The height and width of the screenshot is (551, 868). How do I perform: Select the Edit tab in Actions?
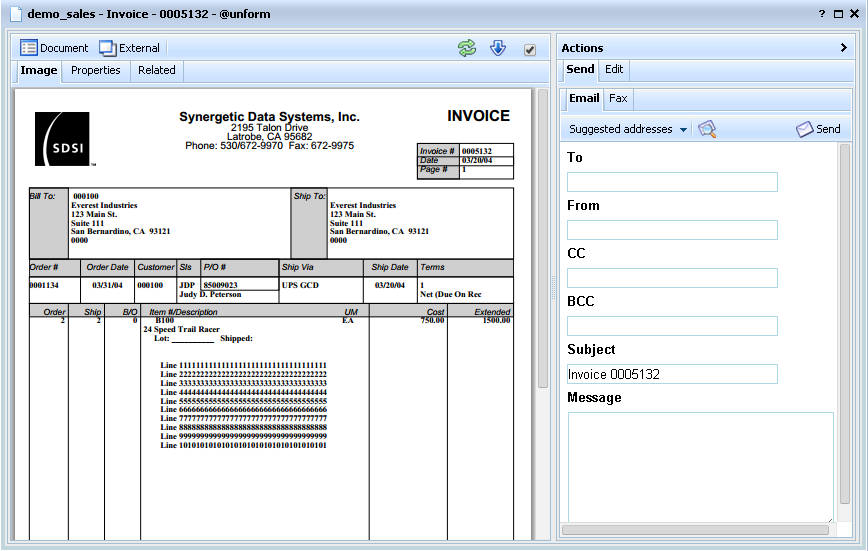[x=614, y=69]
